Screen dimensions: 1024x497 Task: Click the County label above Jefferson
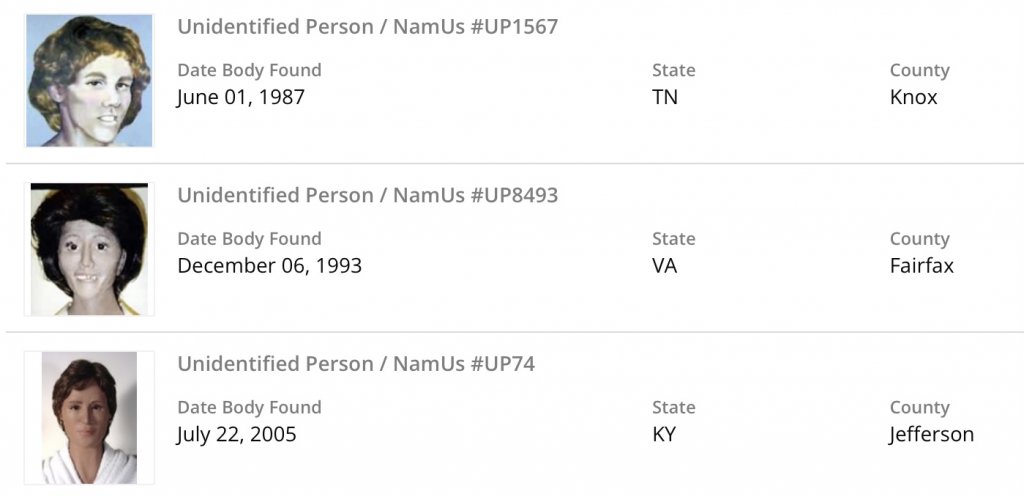[x=919, y=408]
